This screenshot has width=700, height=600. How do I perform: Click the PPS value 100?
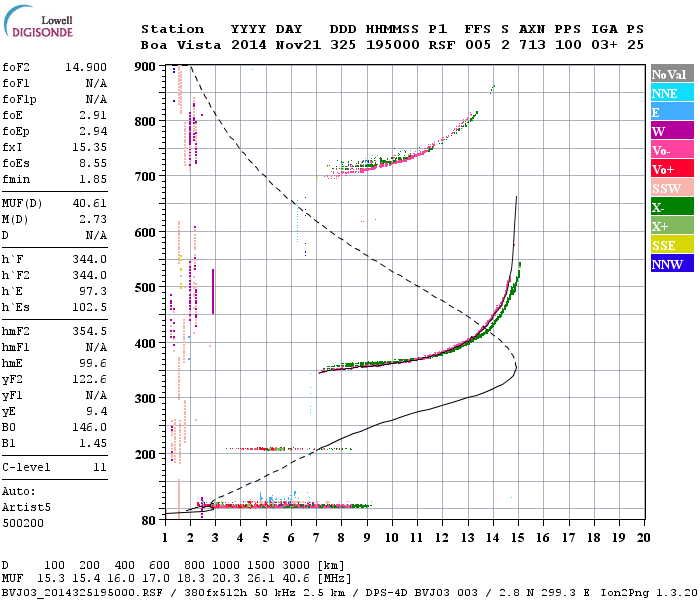568,45
